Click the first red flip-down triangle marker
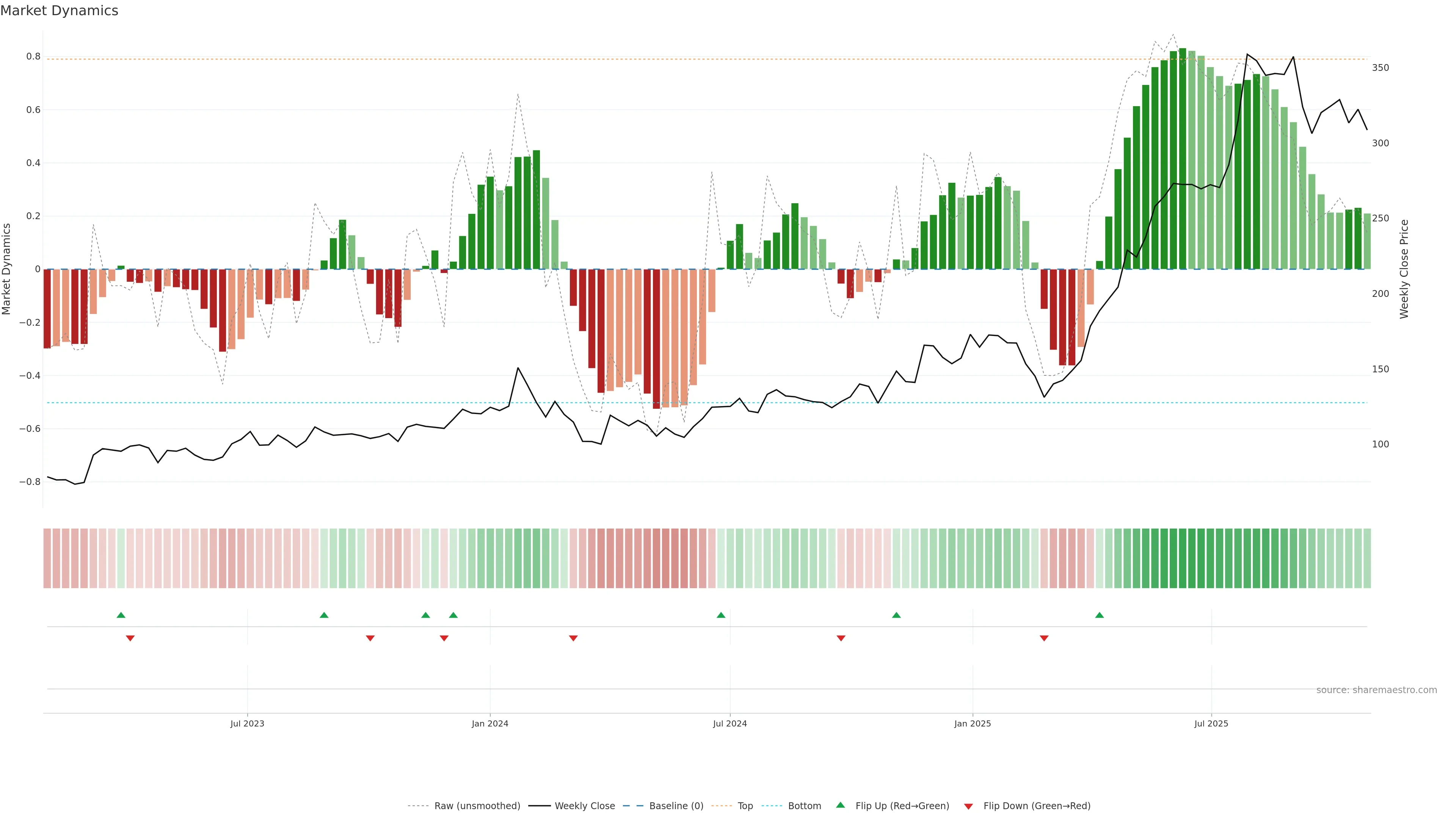1456x819 pixels. 130,638
